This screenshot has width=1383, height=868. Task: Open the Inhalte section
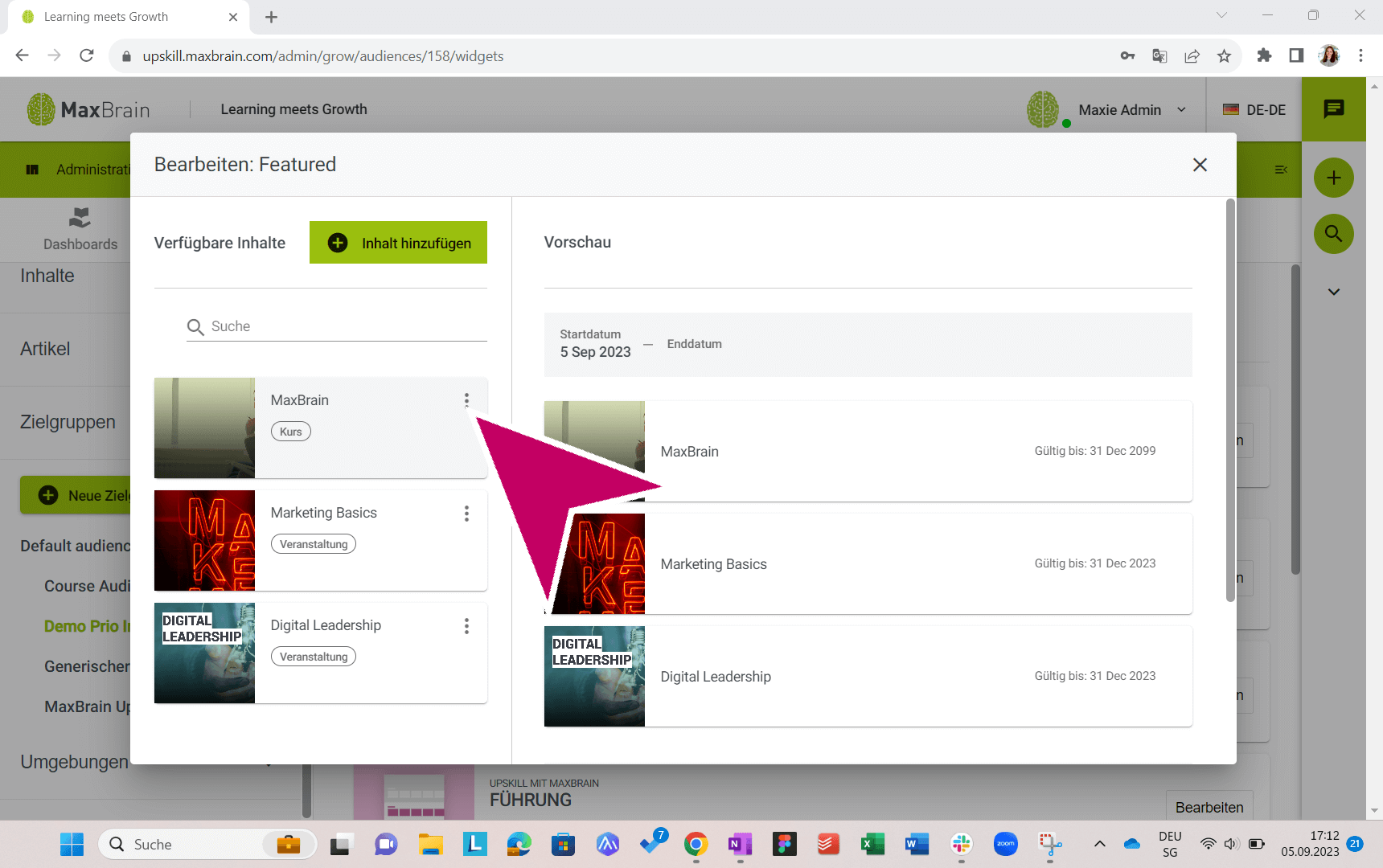pos(47,276)
